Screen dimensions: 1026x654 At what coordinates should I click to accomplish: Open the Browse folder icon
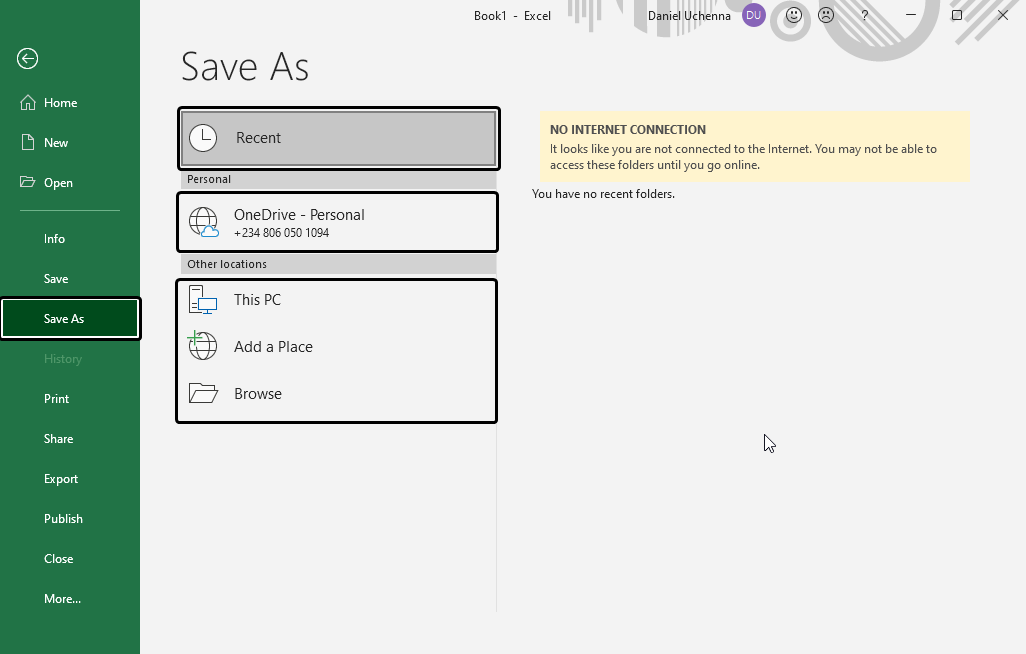coord(203,393)
